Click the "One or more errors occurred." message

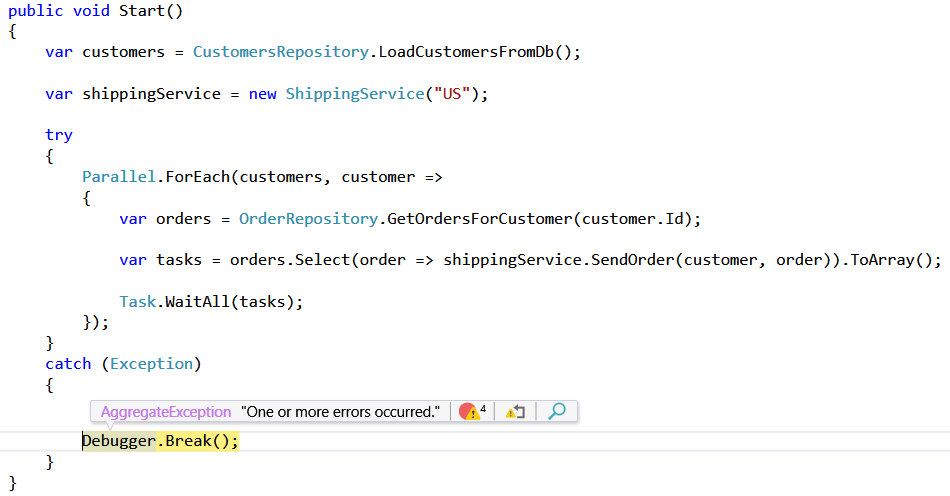(340, 412)
